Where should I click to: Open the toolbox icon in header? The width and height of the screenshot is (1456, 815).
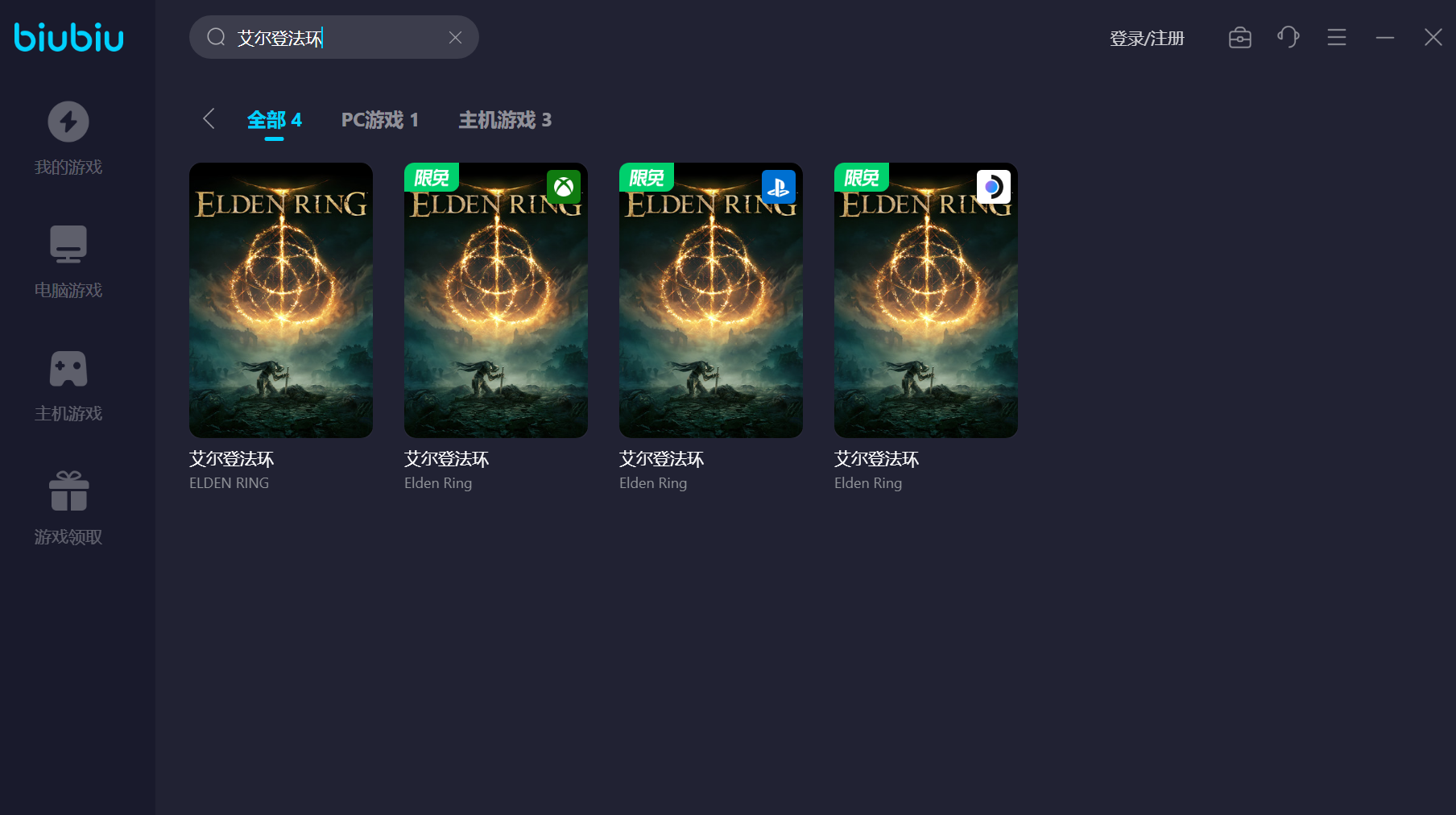1239,37
